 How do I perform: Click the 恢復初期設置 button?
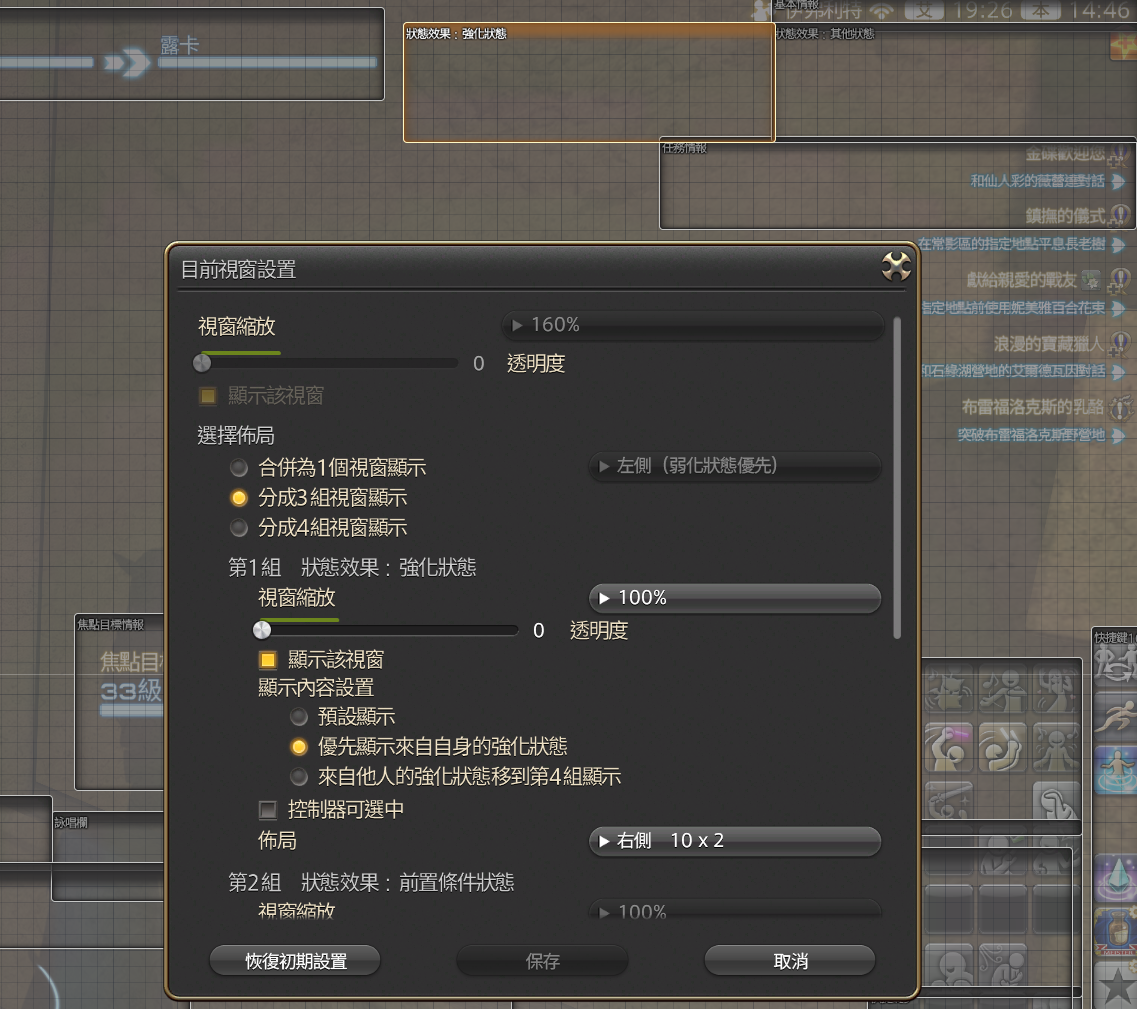(295, 961)
